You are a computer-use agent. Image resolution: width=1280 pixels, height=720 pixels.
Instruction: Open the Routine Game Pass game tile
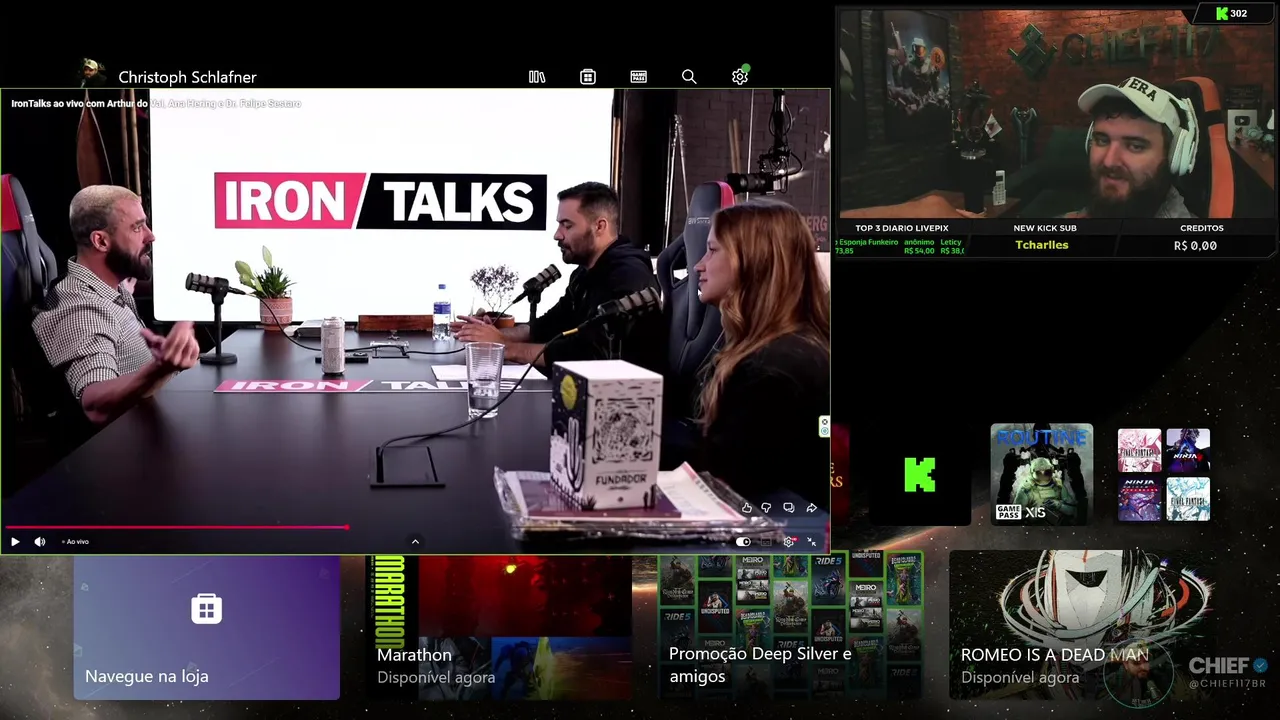[1041, 475]
